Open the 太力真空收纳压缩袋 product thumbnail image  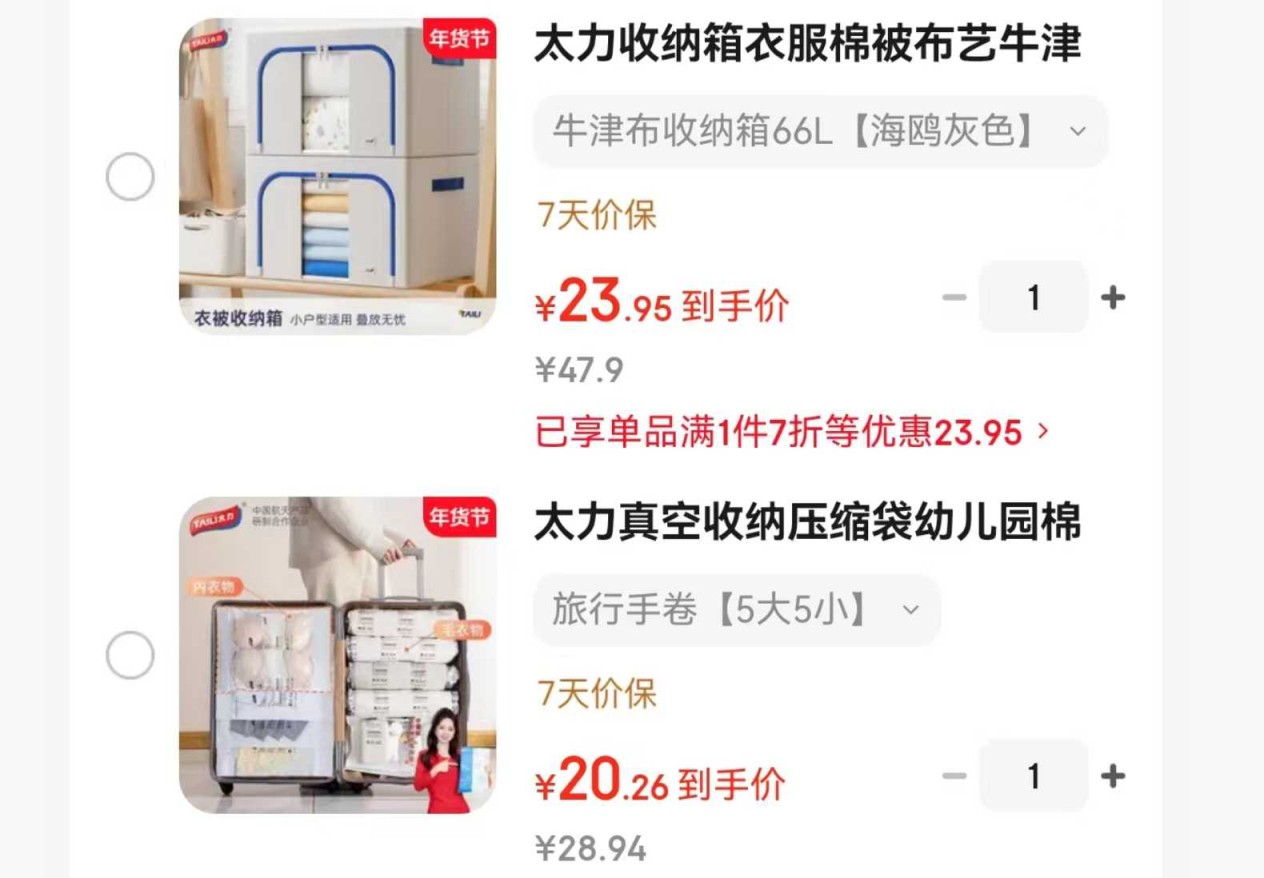click(x=338, y=654)
